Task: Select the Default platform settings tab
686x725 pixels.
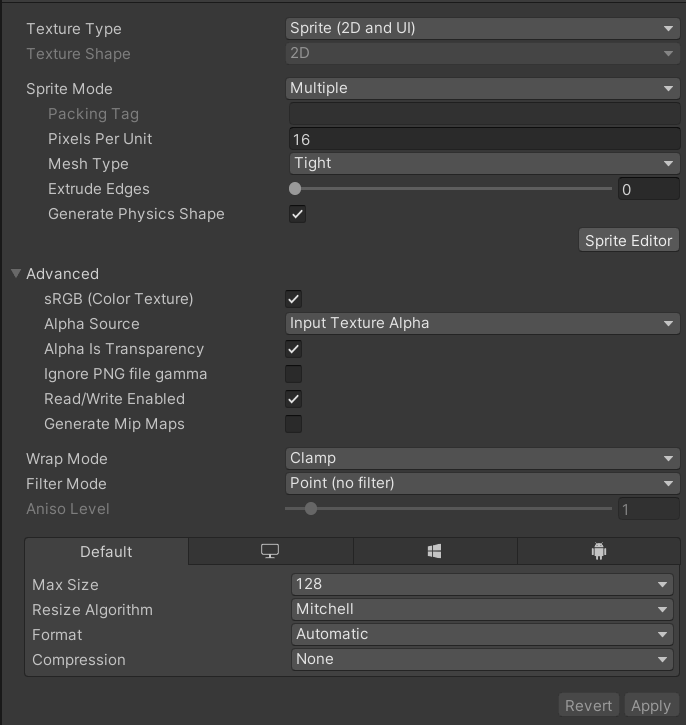Action: [x=106, y=551]
